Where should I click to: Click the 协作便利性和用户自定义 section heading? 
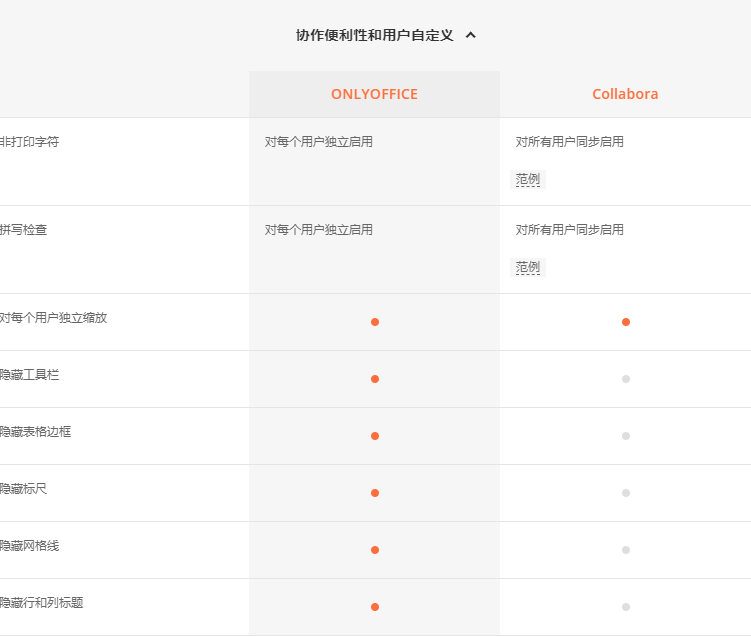click(375, 35)
